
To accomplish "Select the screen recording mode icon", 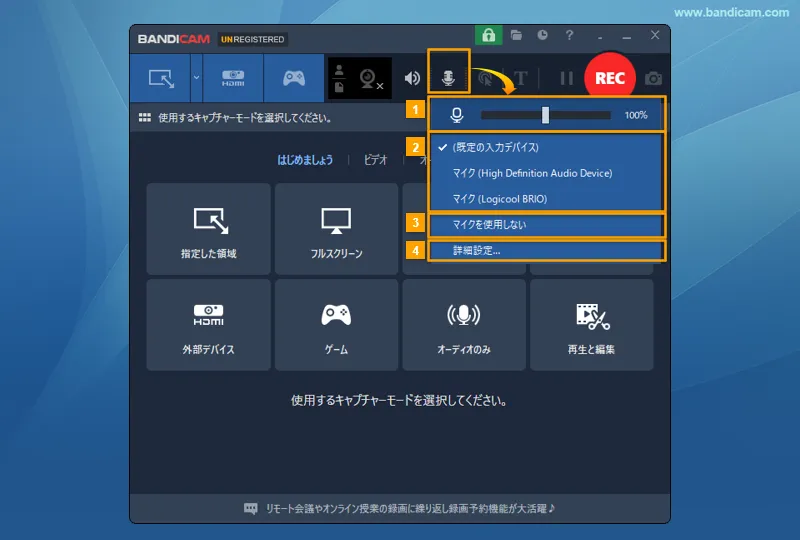I will pyautogui.click(x=161, y=78).
